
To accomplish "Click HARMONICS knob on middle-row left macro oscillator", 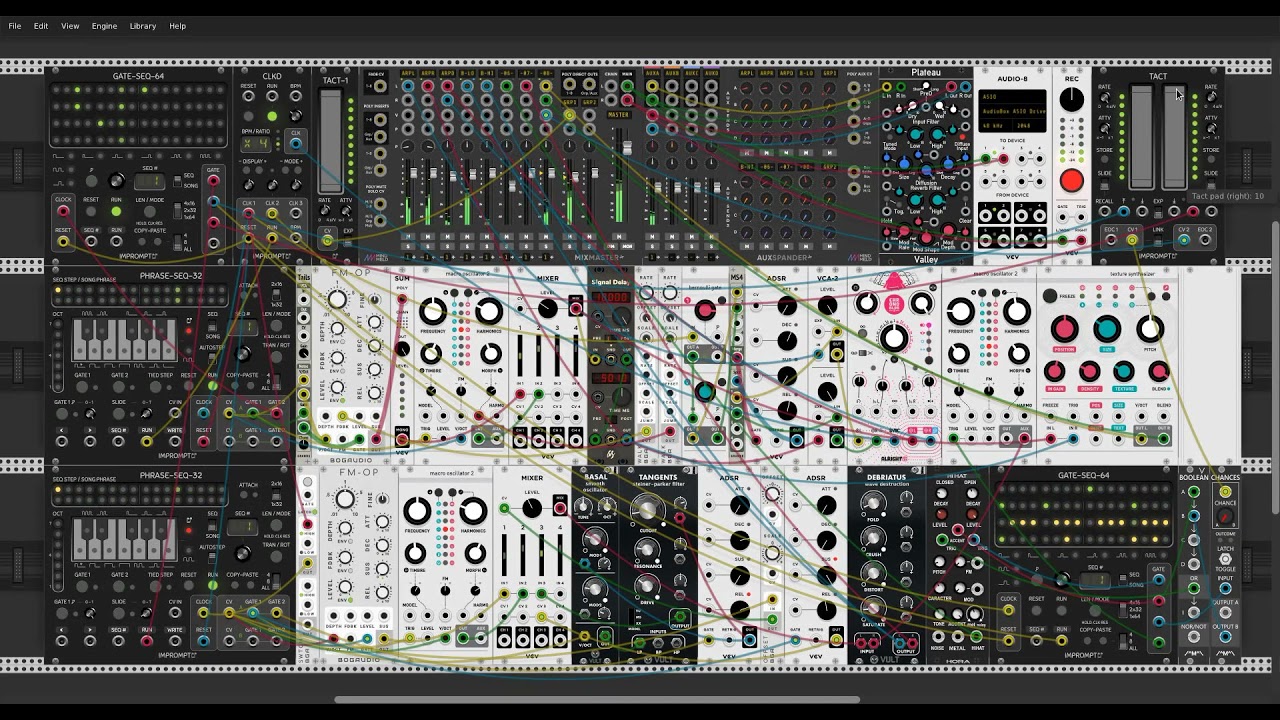I will (489, 310).
